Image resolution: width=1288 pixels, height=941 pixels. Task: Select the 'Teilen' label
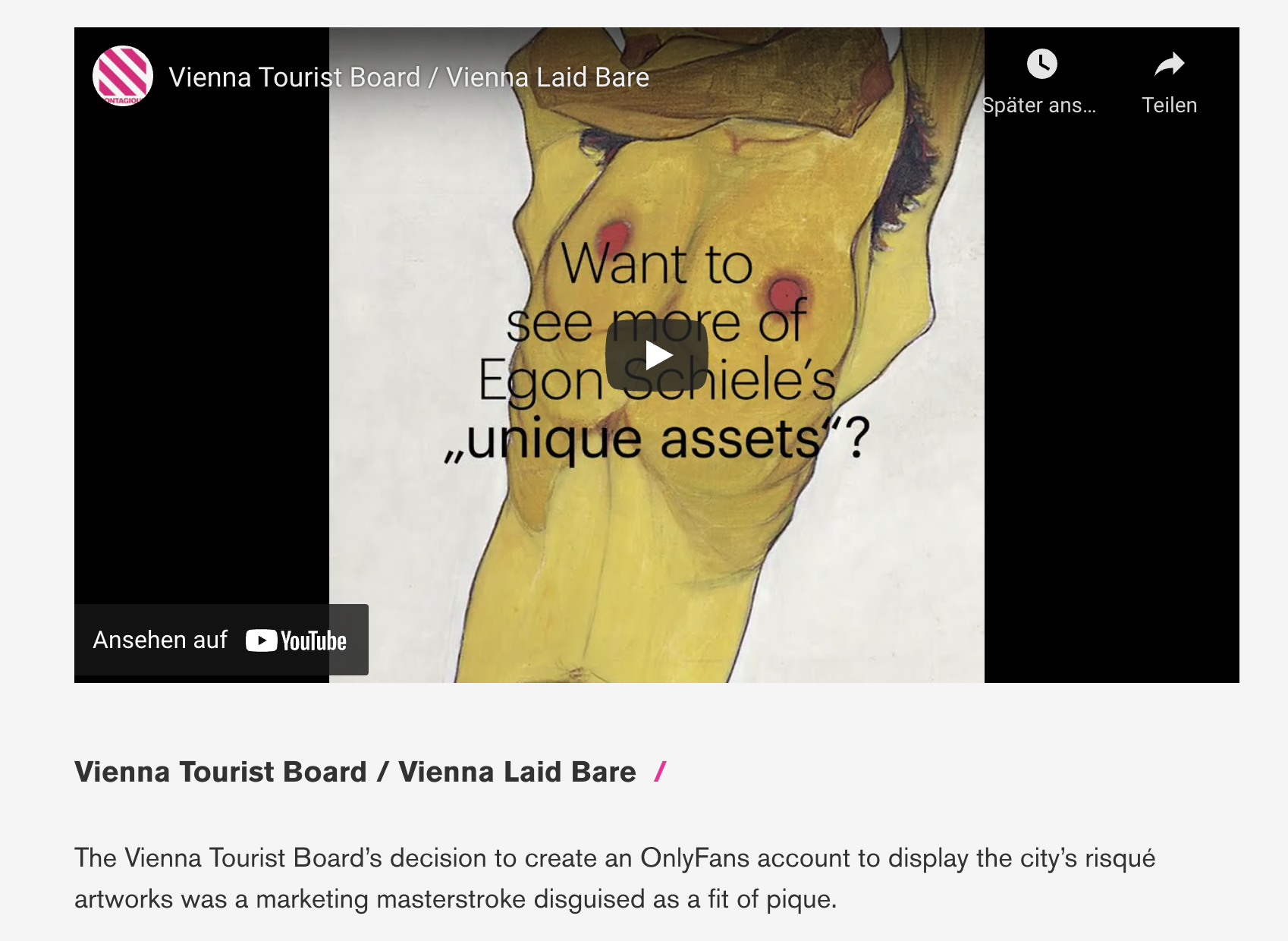tap(1169, 105)
